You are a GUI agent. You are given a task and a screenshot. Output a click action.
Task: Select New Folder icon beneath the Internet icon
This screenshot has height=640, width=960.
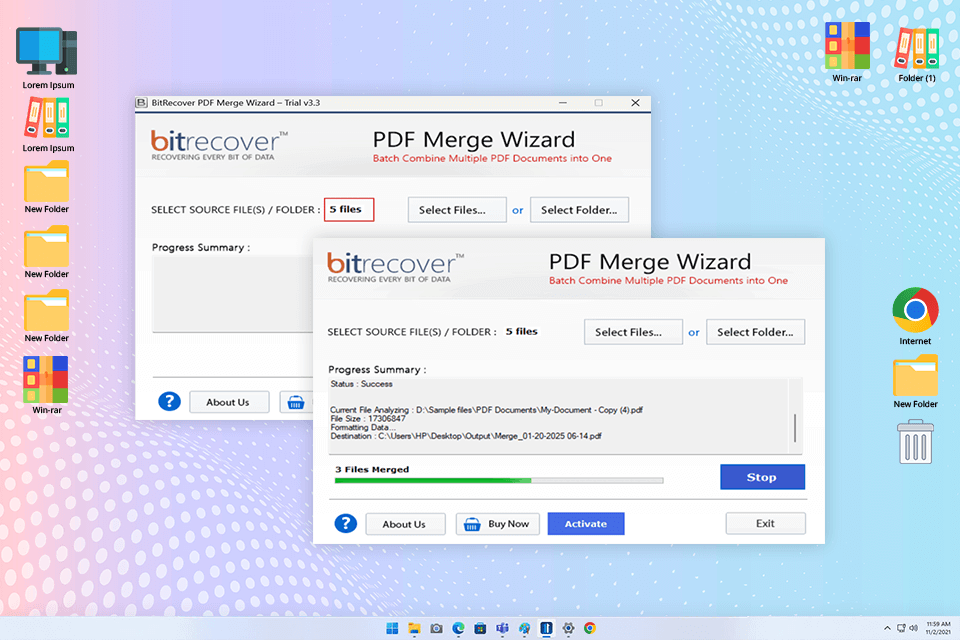pyautogui.click(x=915, y=375)
